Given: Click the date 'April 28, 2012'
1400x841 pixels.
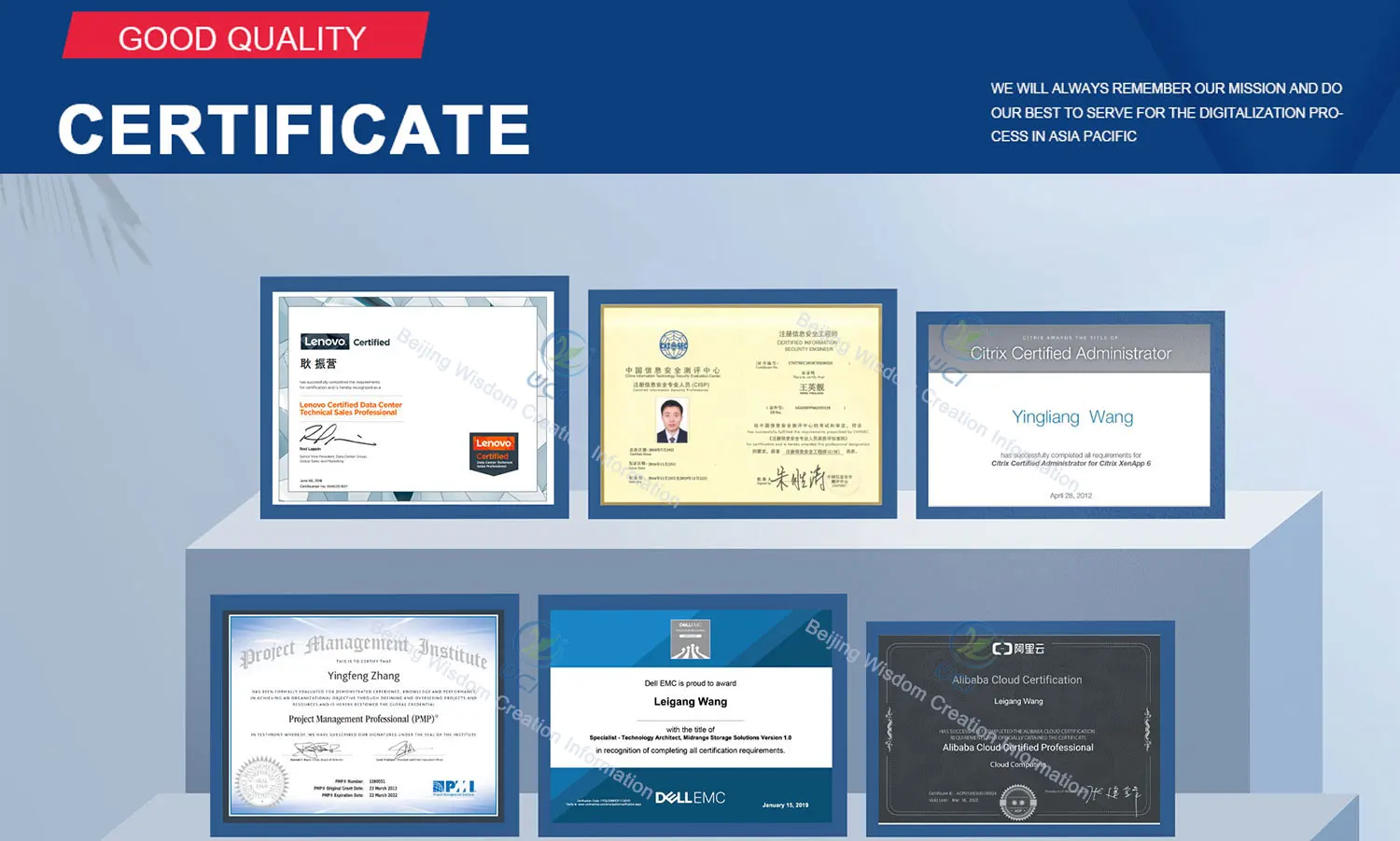Looking at the screenshot, I should [x=1071, y=496].
